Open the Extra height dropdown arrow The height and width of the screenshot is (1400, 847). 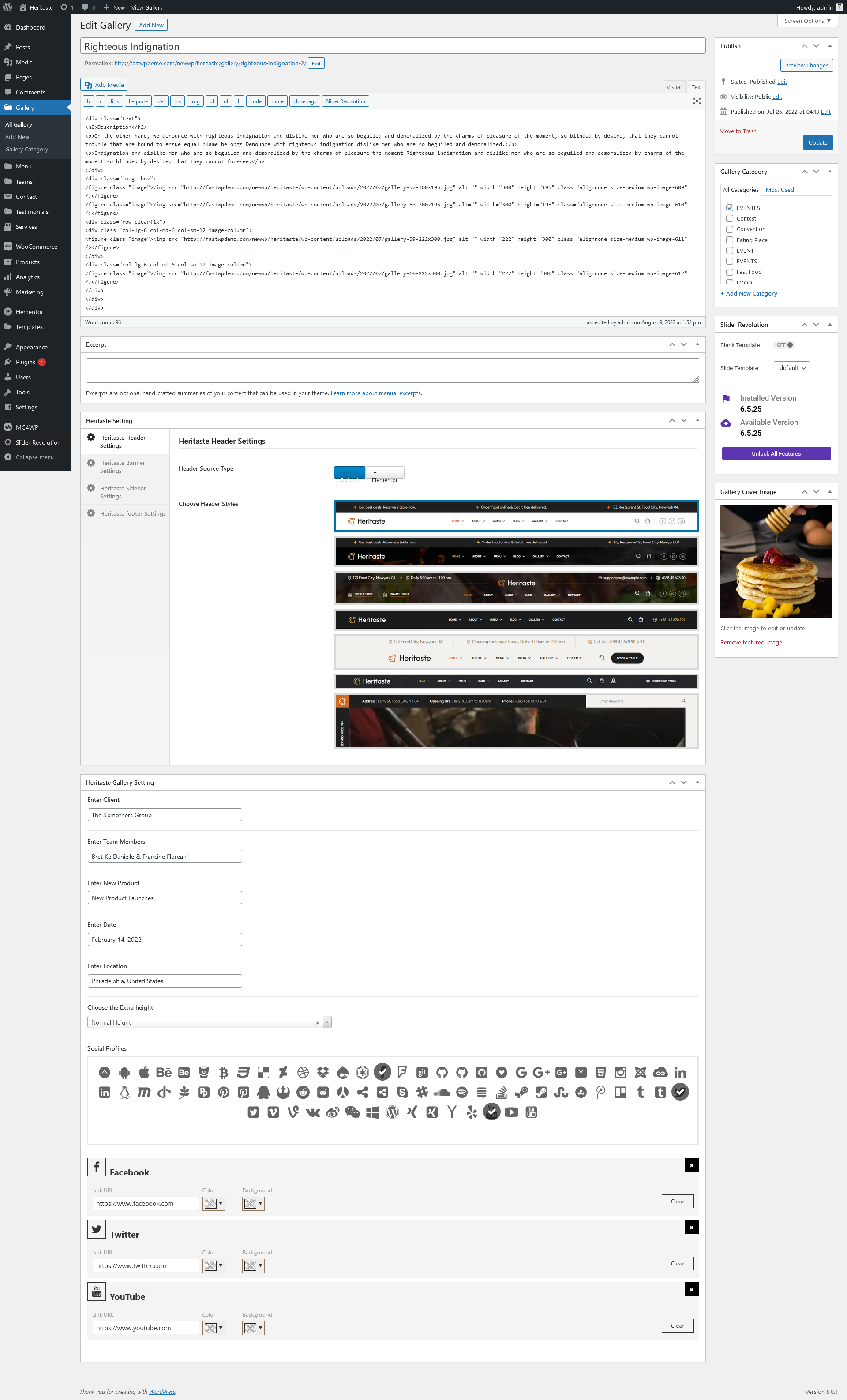(327, 1022)
